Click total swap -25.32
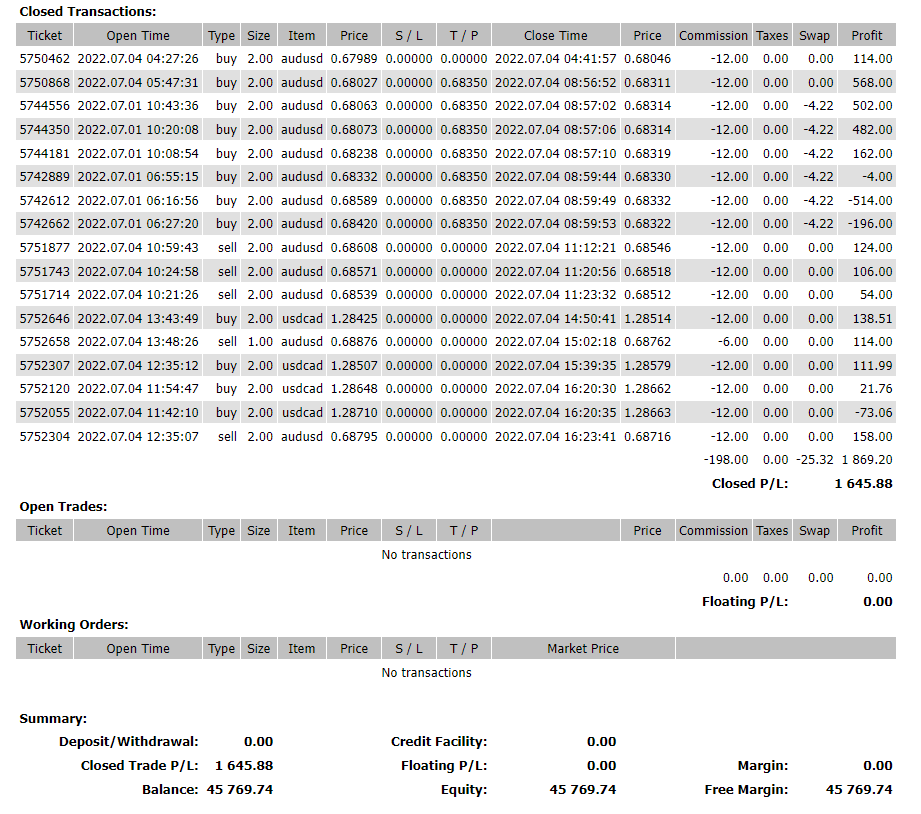This screenshot has height=814, width=921. click(x=815, y=460)
